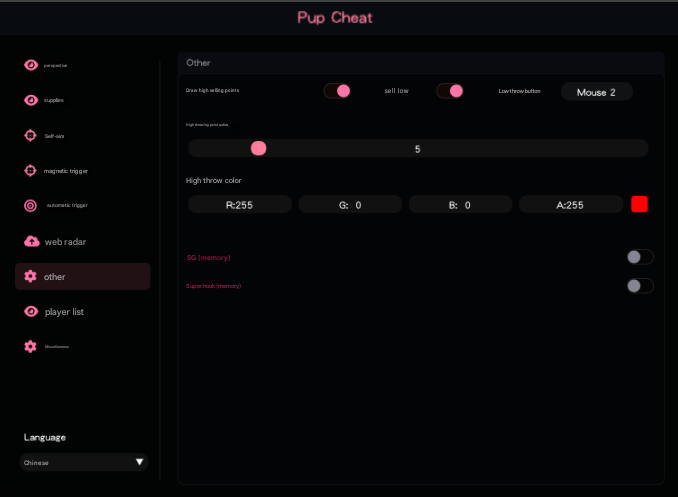Click the A:255 alpha field
The width and height of the screenshot is (678, 497).
[571, 205]
